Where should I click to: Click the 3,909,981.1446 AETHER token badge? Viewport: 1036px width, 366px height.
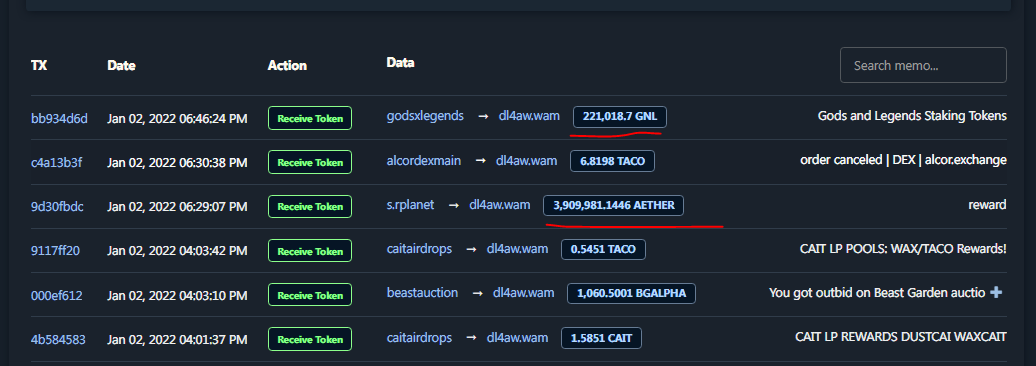pyautogui.click(x=613, y=205)
